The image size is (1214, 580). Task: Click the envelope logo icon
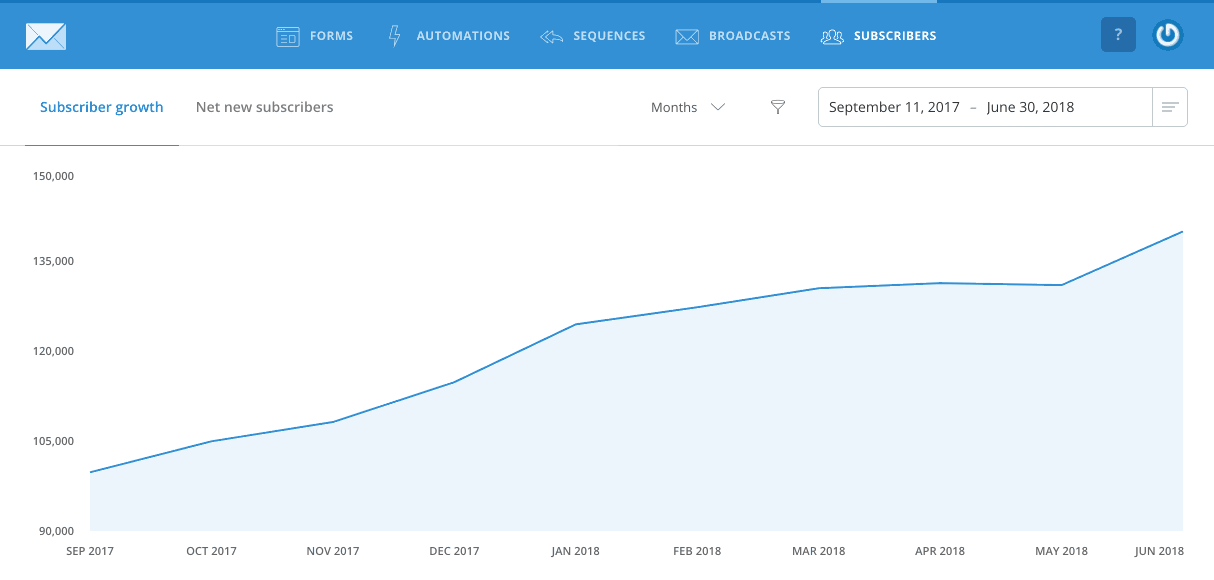click(x=46, y=36)
